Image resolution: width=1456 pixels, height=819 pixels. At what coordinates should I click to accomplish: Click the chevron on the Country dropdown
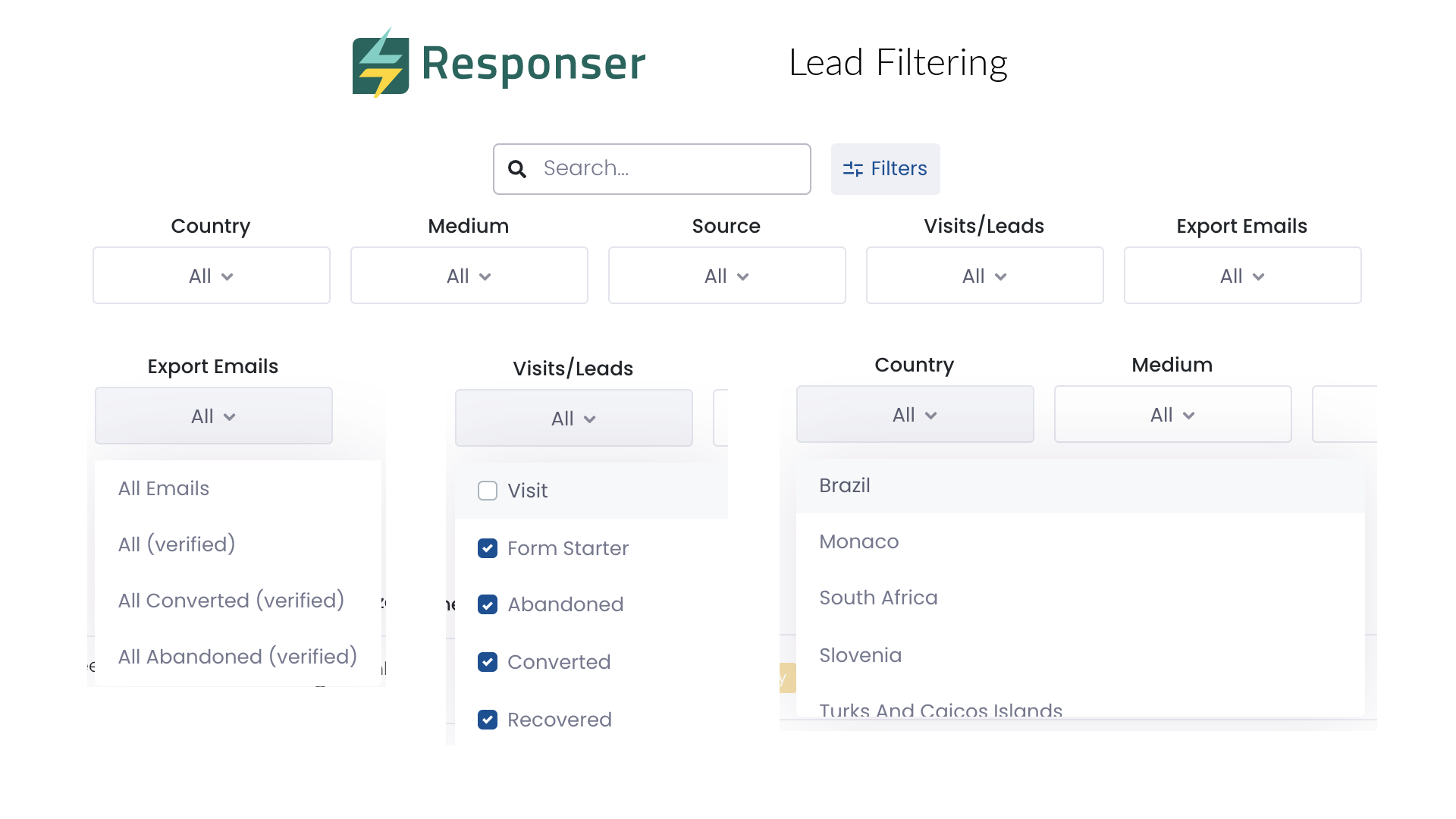click(x=227, y=277)
